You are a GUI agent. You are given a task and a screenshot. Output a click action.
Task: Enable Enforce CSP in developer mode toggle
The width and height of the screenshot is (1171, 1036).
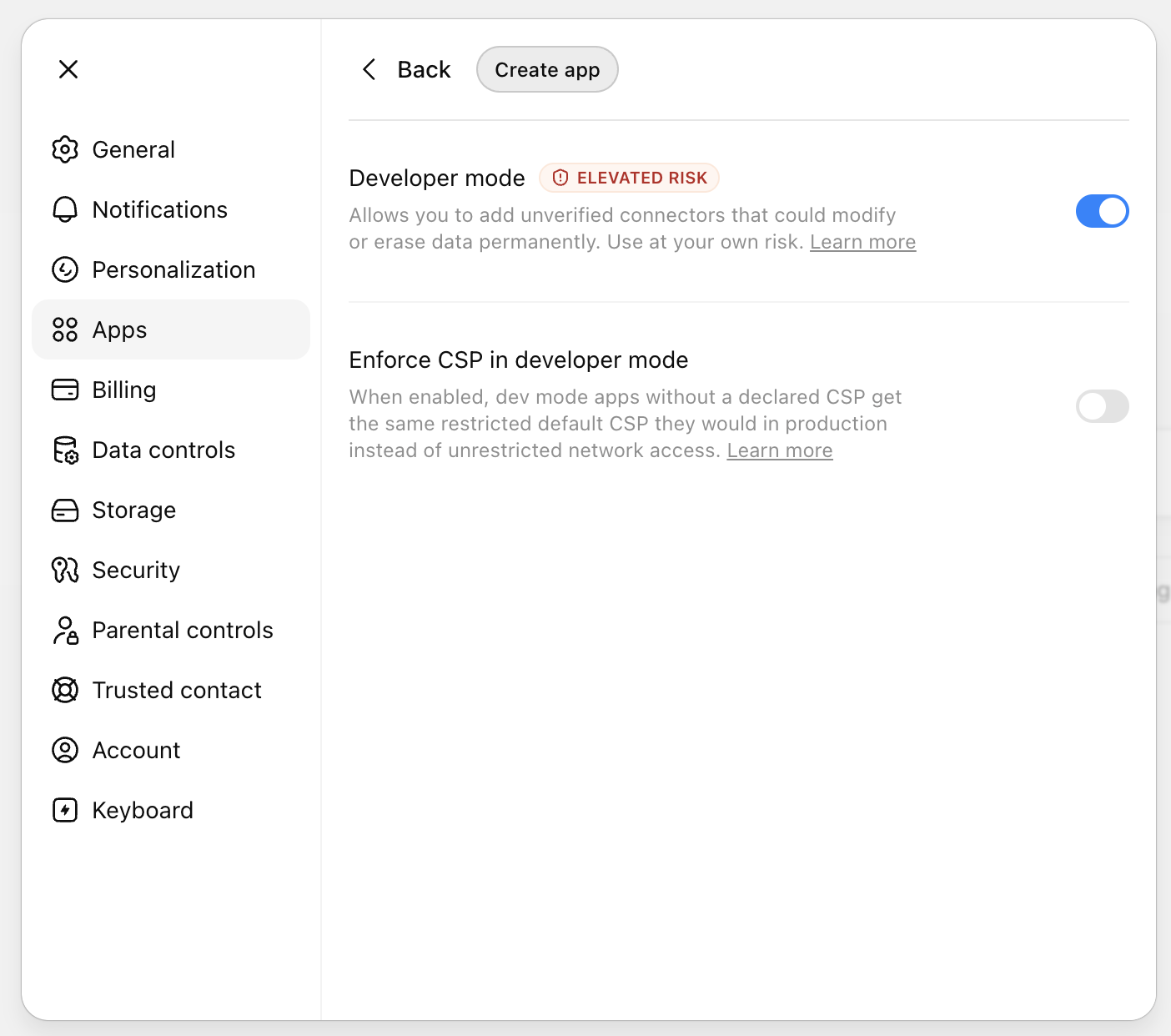[x=1102, y=406]
